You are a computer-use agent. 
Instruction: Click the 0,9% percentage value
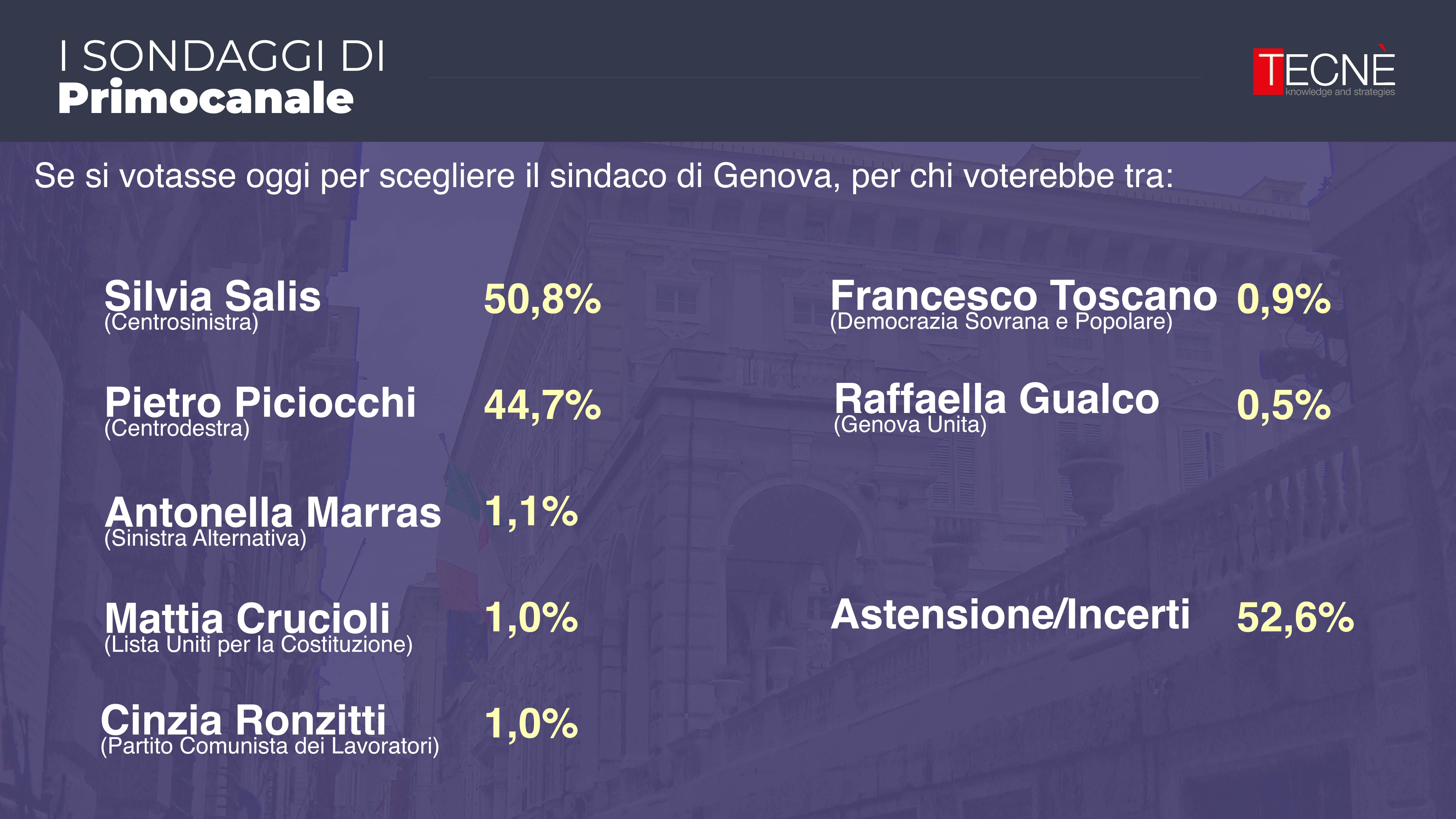pos(1283,299)
